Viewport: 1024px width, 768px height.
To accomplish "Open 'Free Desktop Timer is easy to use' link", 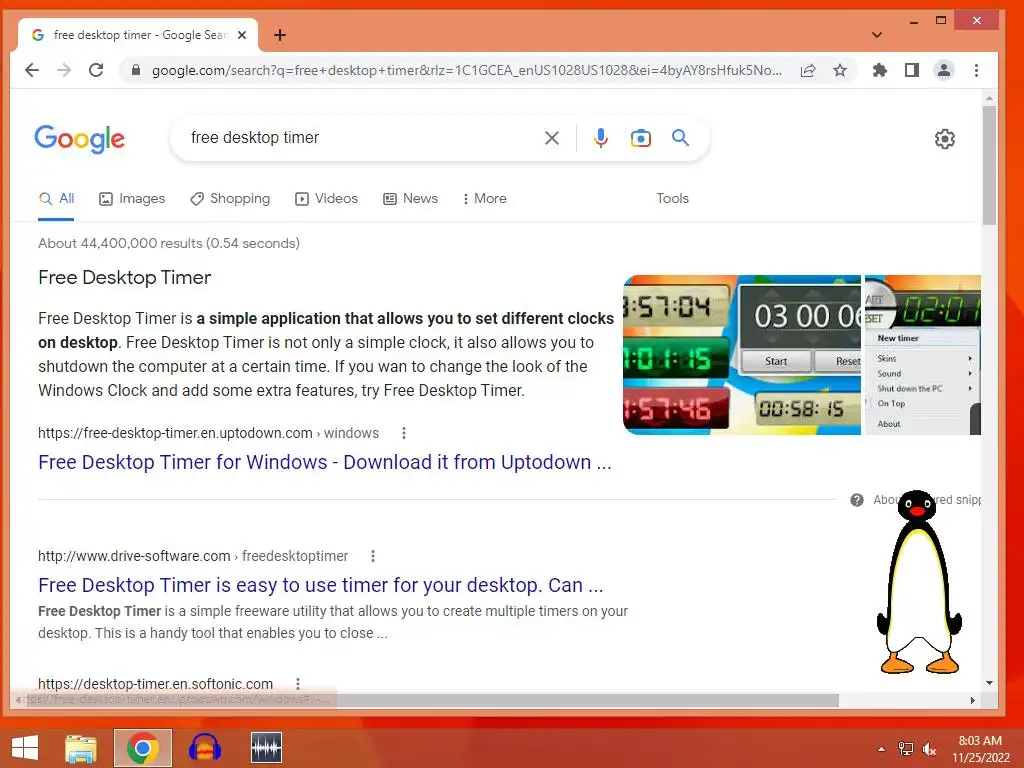I will coord(320,586).
